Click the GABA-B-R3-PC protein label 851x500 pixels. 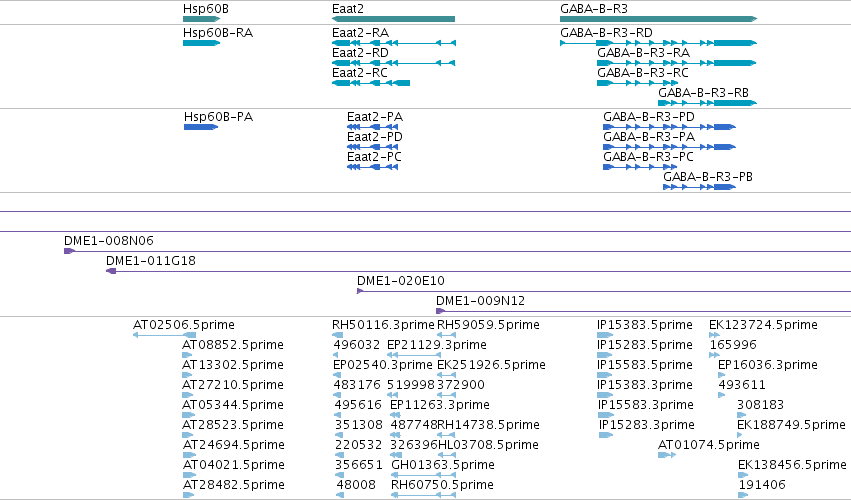point(649,157)
